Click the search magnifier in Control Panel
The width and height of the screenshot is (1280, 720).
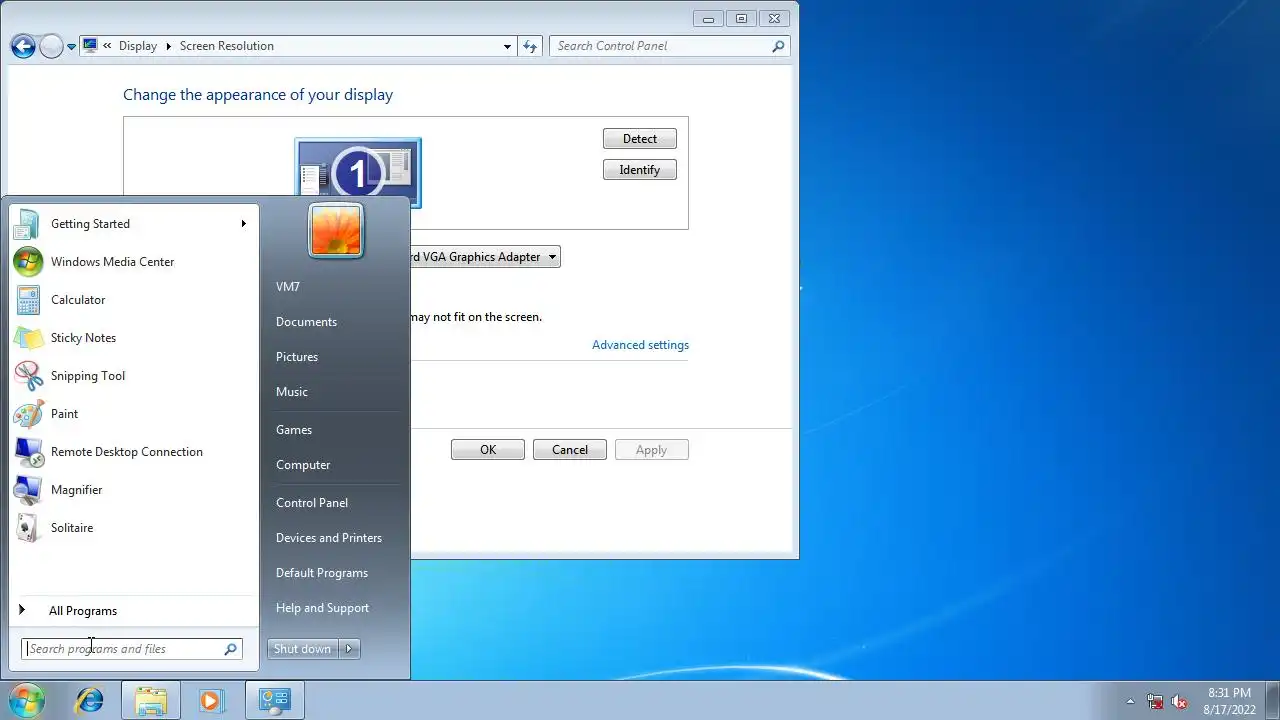coord(778,46)
